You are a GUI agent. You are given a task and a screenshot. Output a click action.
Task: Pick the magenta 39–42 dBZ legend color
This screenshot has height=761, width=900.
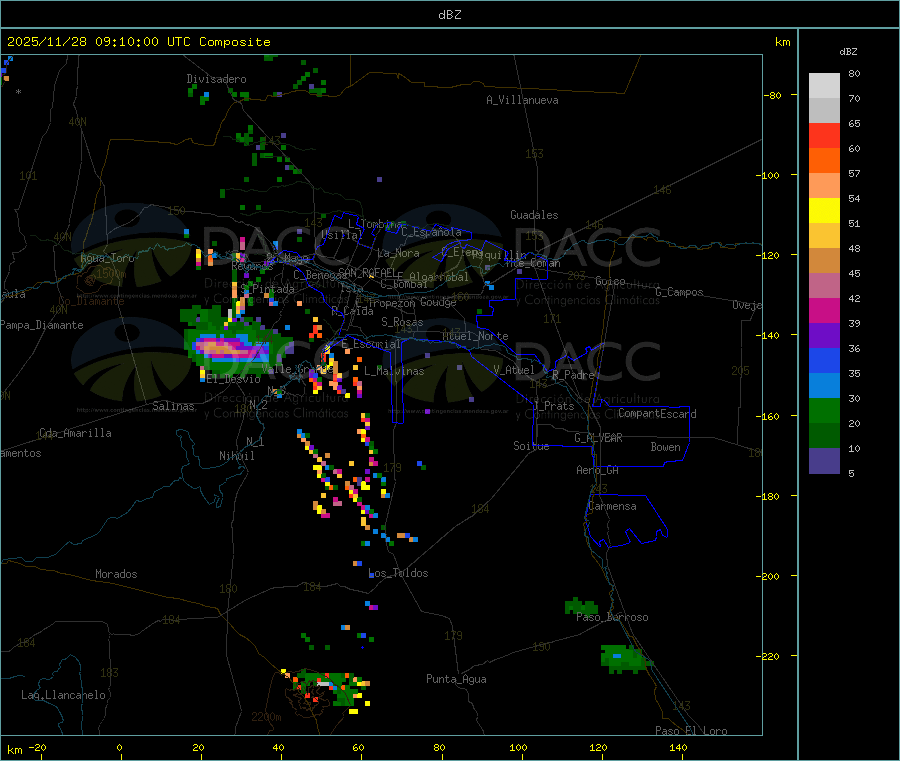(824, 310)
